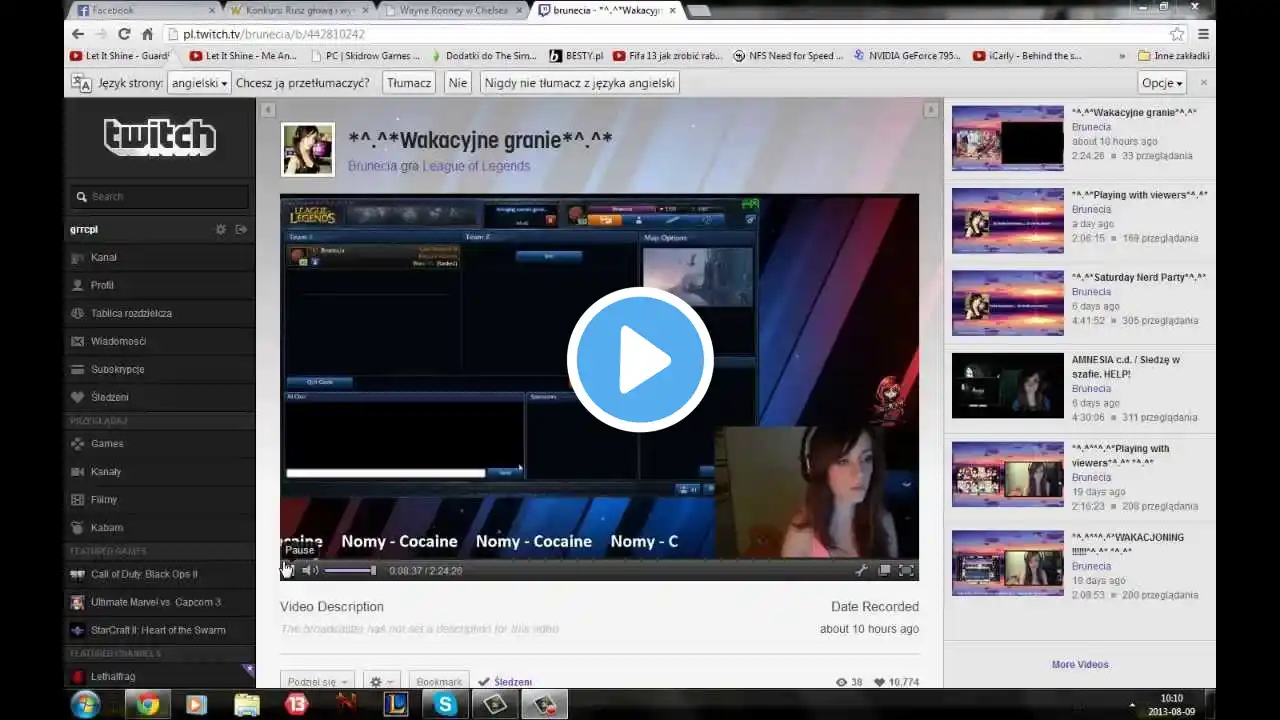
Task: Open Inne zakładki bookmarks folder
Action: [1173, 56]
